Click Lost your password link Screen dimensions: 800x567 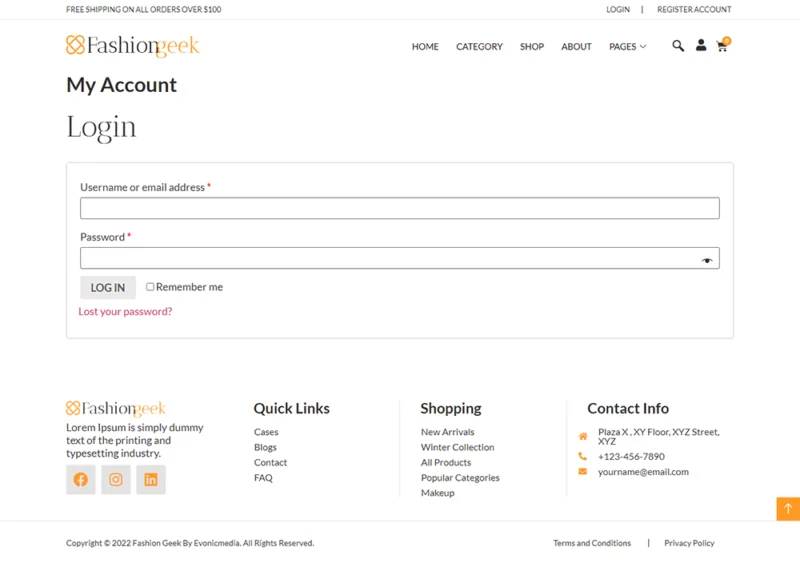pyautogui.click(x=126, y=311)
